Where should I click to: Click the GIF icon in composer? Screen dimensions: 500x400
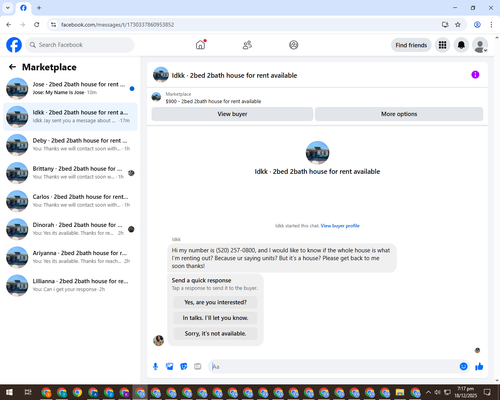(x=198, y=367)
